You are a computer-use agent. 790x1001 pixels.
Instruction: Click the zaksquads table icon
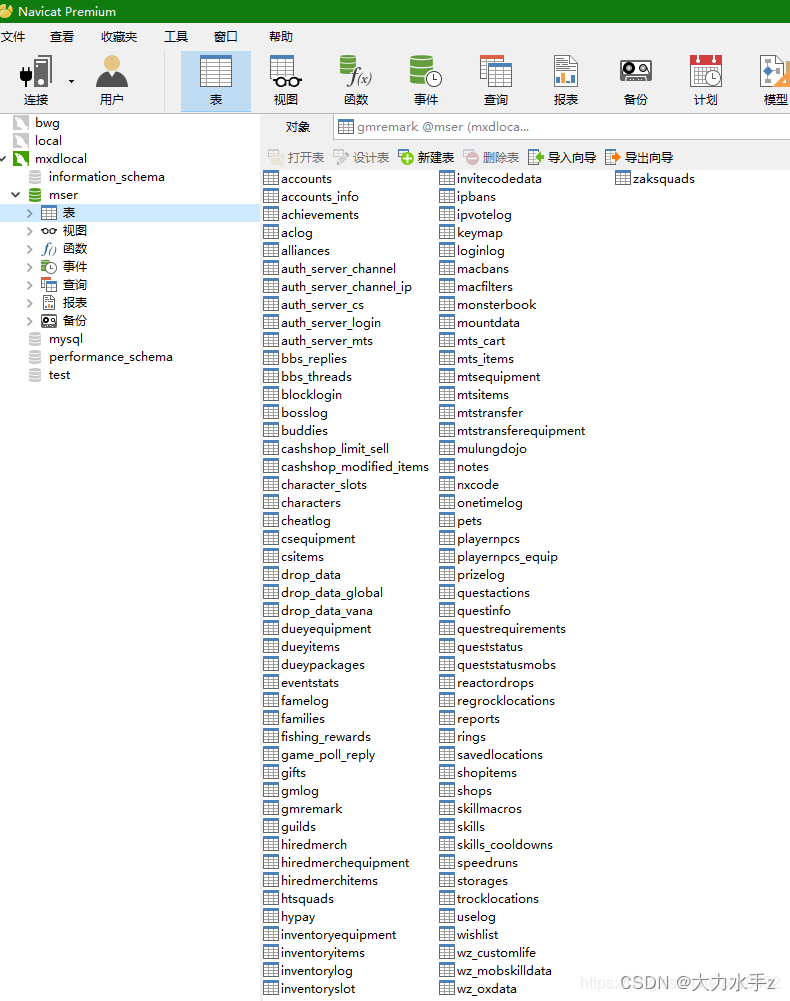(x=623, y=178)
